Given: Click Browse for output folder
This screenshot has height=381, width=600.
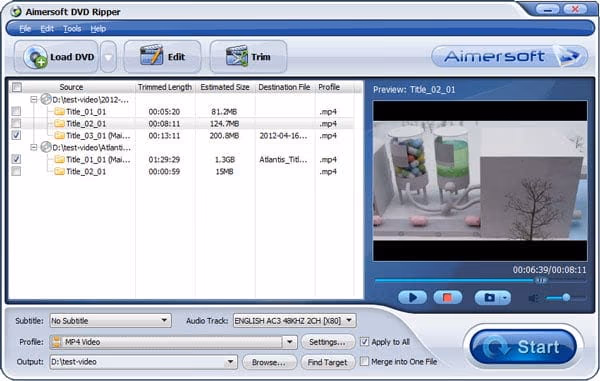Looking at the screenshot, I should pos(269,362).
